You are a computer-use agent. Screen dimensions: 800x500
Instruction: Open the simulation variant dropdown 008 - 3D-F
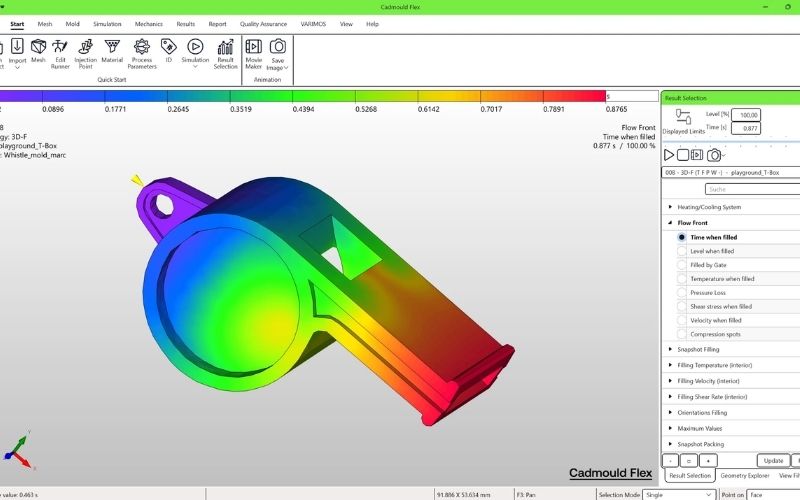[731, 172]
